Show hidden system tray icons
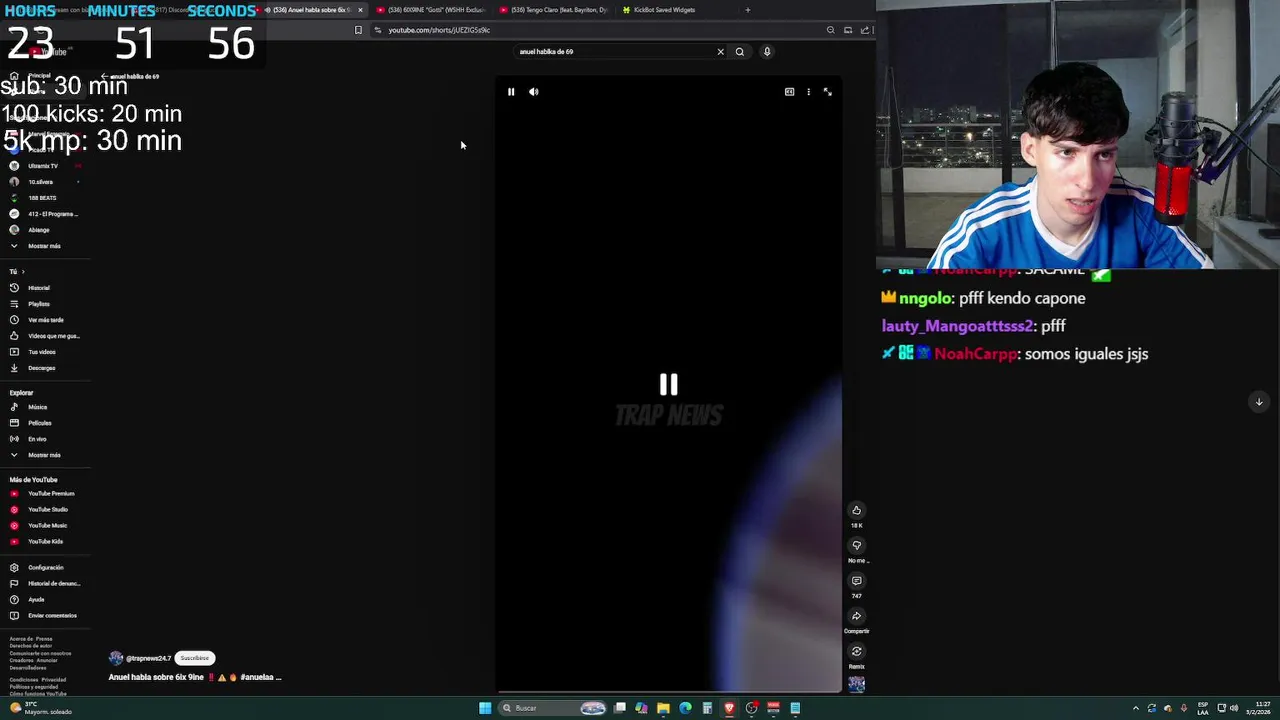 (x=1135, y=708)
